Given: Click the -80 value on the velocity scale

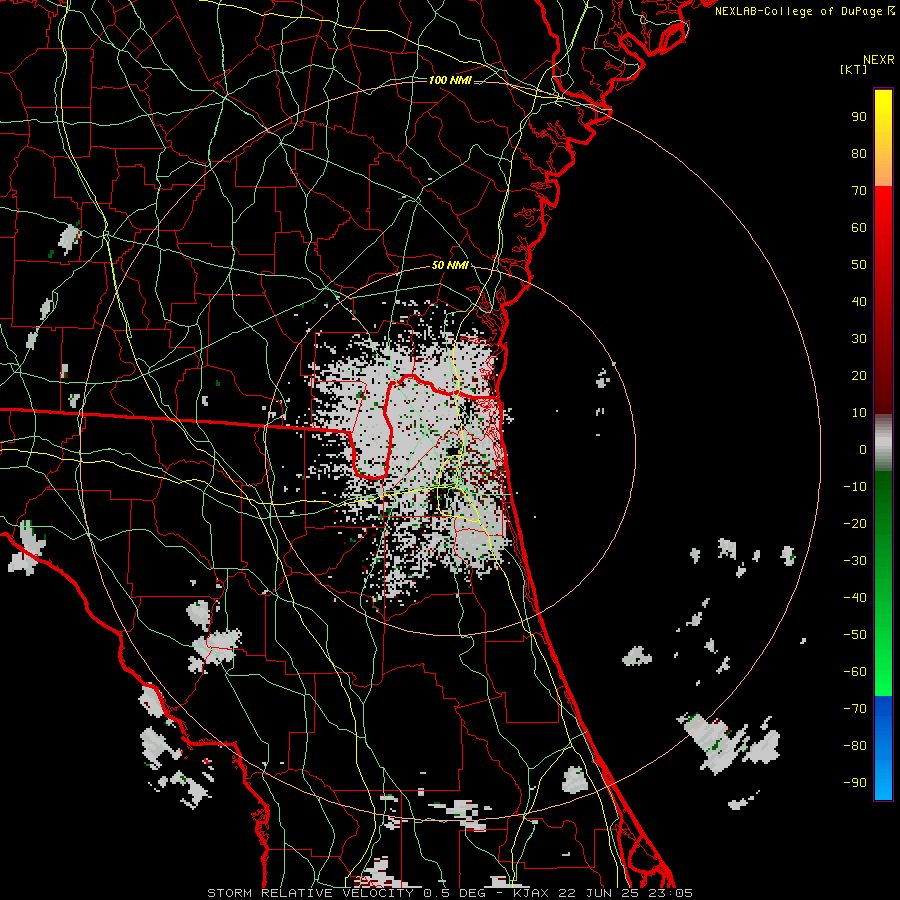Looking at the screenshot, I should (x=855, y=746).
